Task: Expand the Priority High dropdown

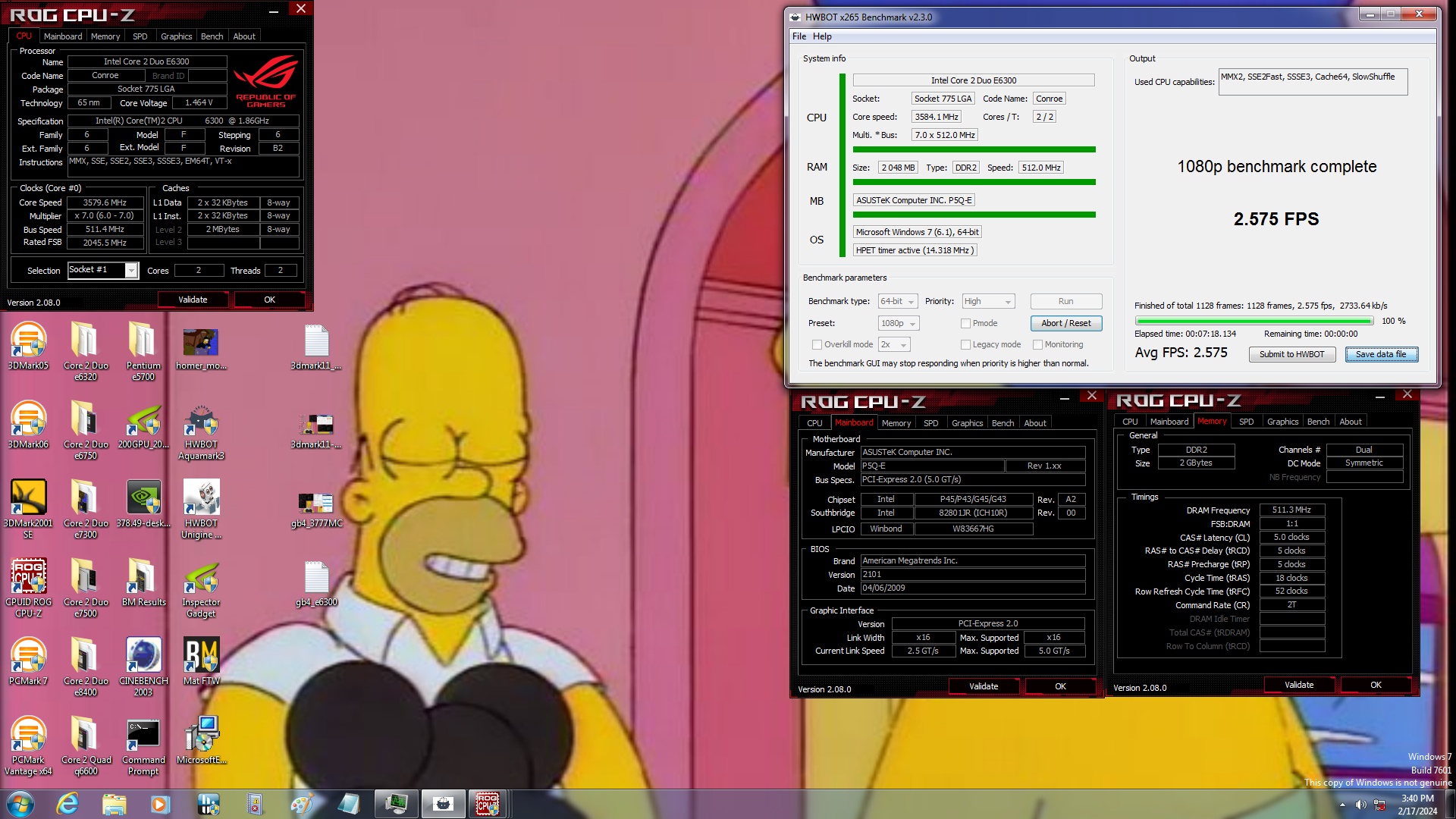Action: coord(988,301)
